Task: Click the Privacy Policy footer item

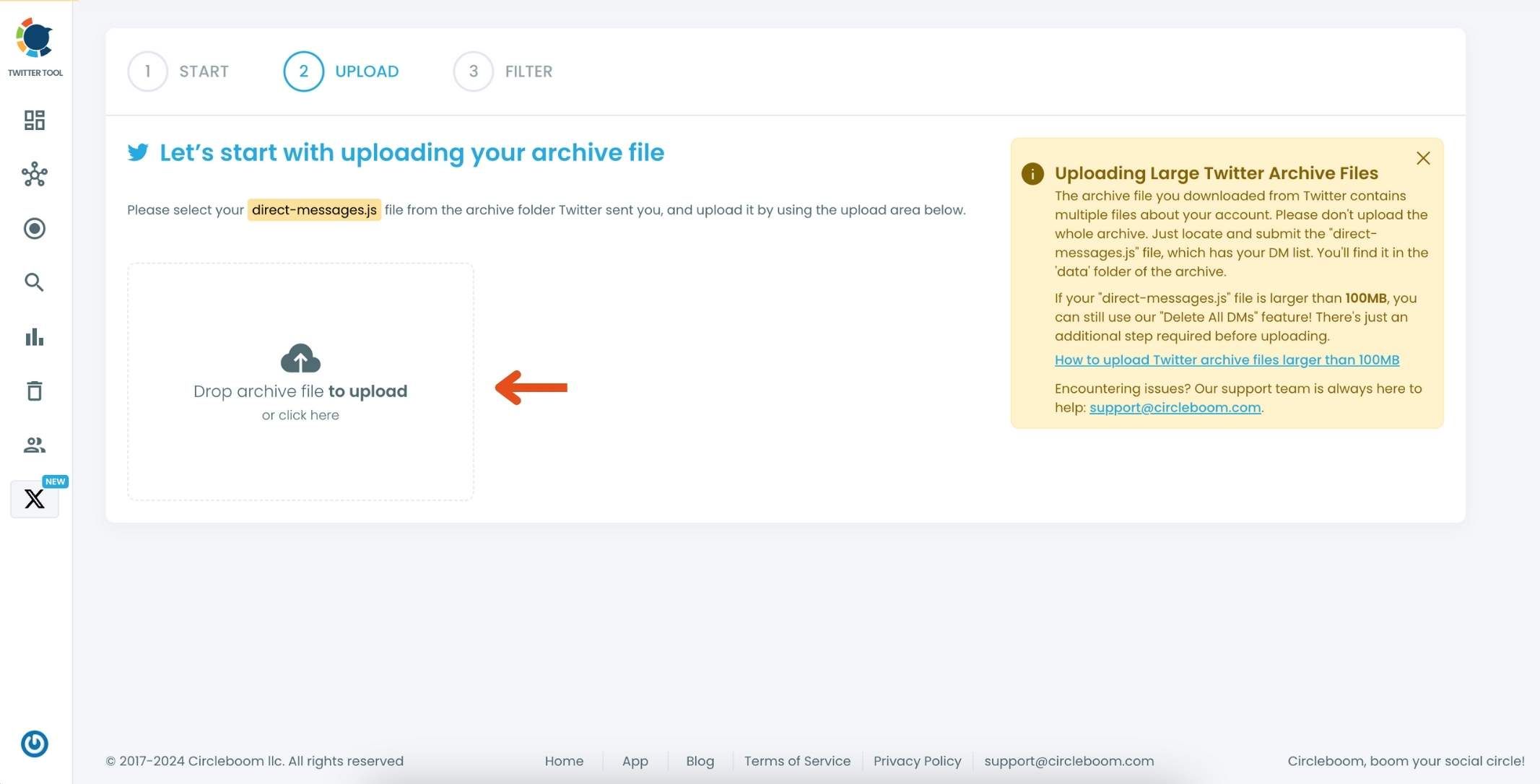Action: (x=918, y=761)
